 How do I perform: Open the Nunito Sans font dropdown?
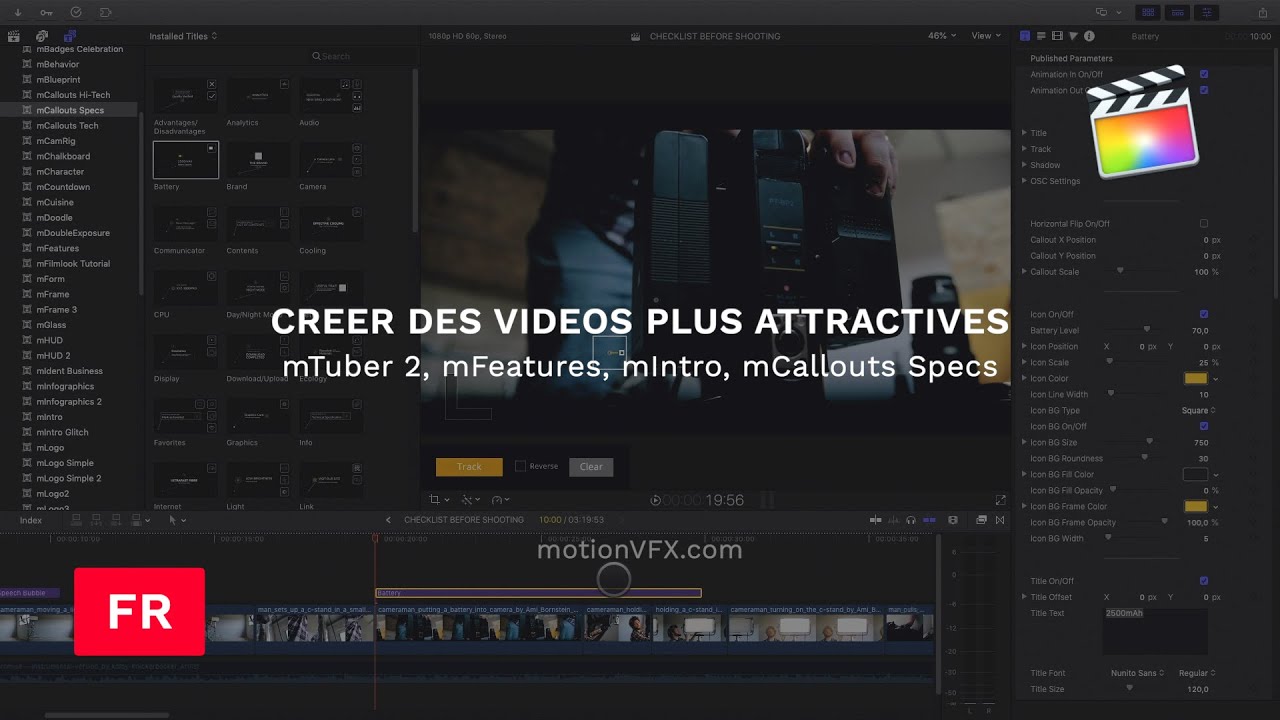click(1138, 673)
